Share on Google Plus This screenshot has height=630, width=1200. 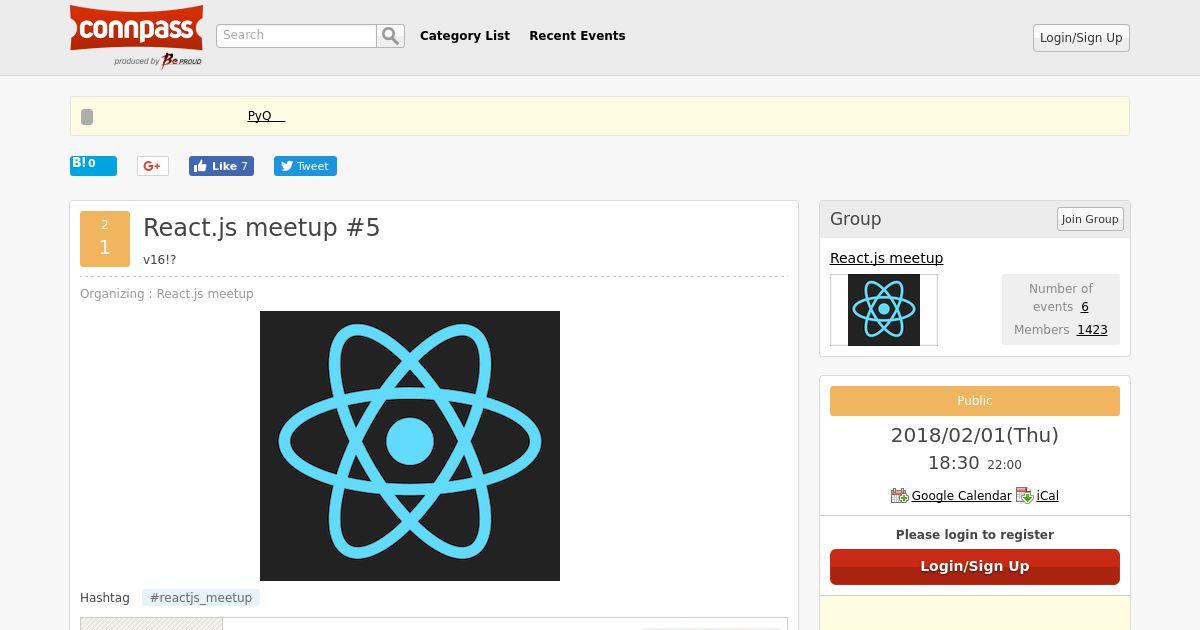click(153, 166)
